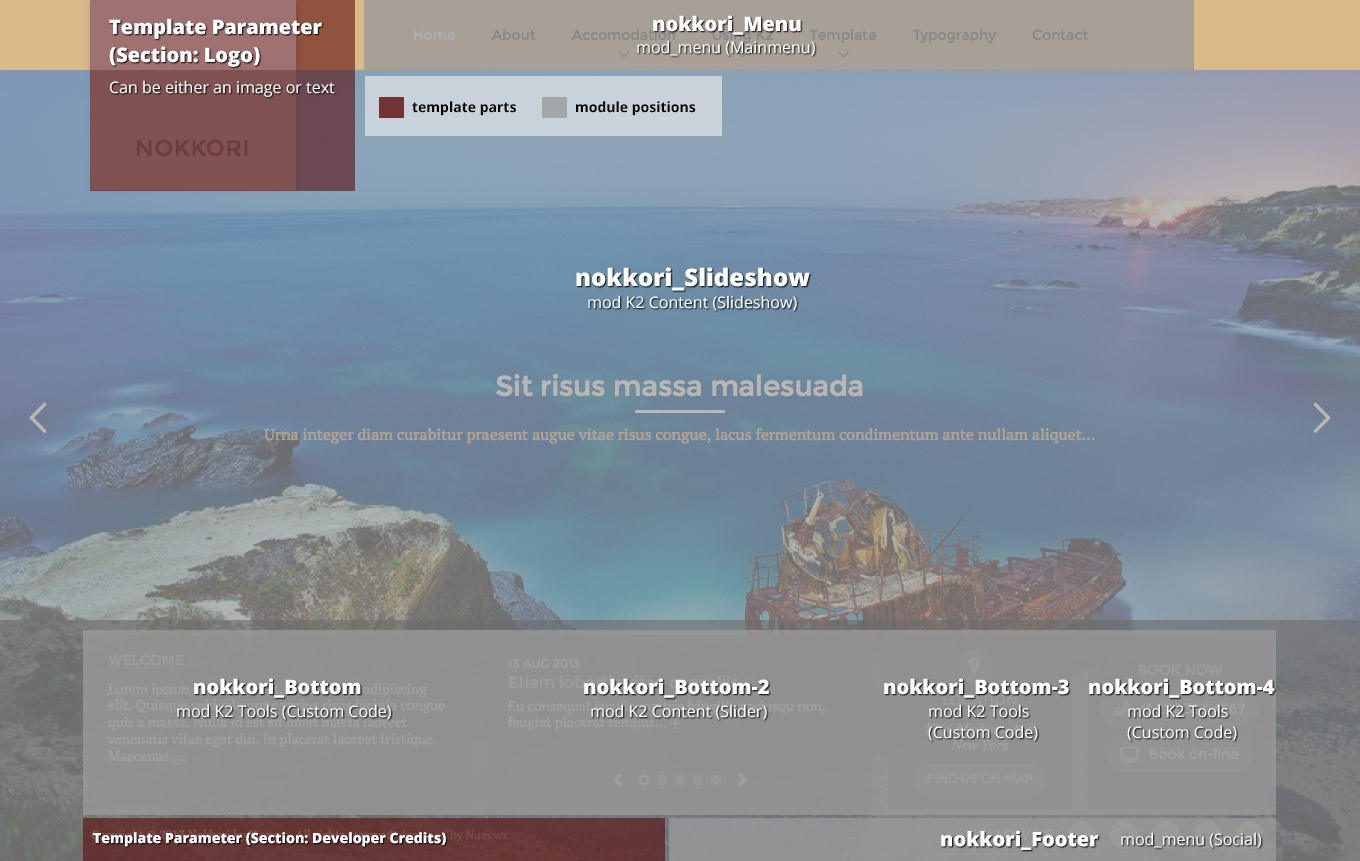Open the Contact menu item
Viewport: 1360px width, 861px height.
(x=1060, y=35)
